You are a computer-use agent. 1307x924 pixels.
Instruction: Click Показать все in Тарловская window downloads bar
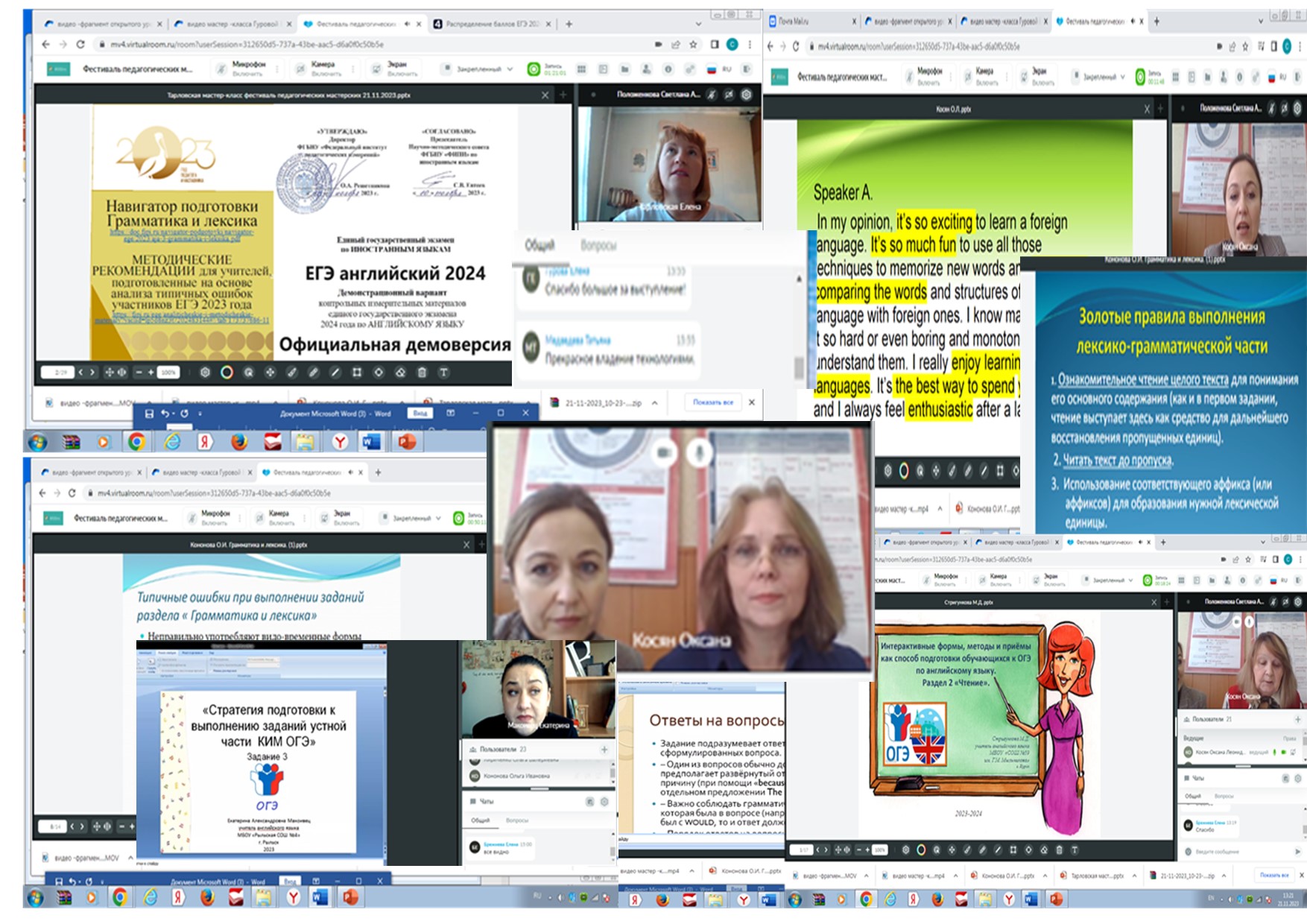click(x=713, y=402)
